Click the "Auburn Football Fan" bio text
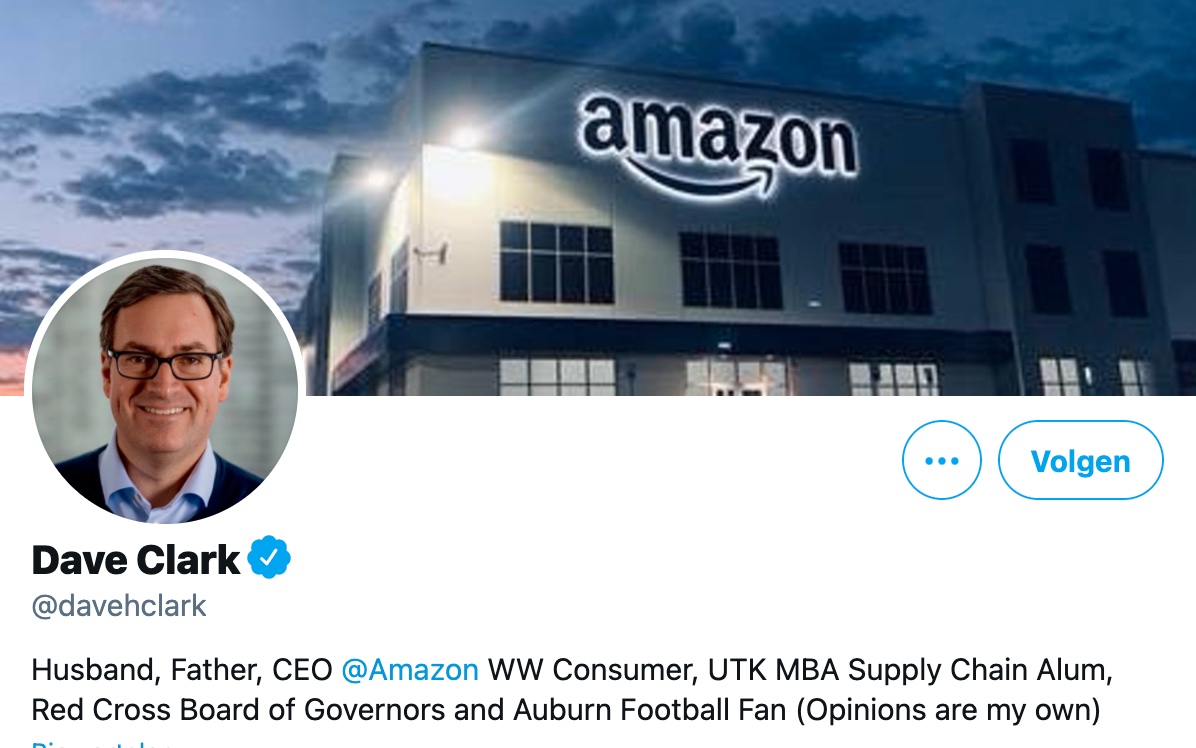The image size is (1196, 748). [650, 710]
